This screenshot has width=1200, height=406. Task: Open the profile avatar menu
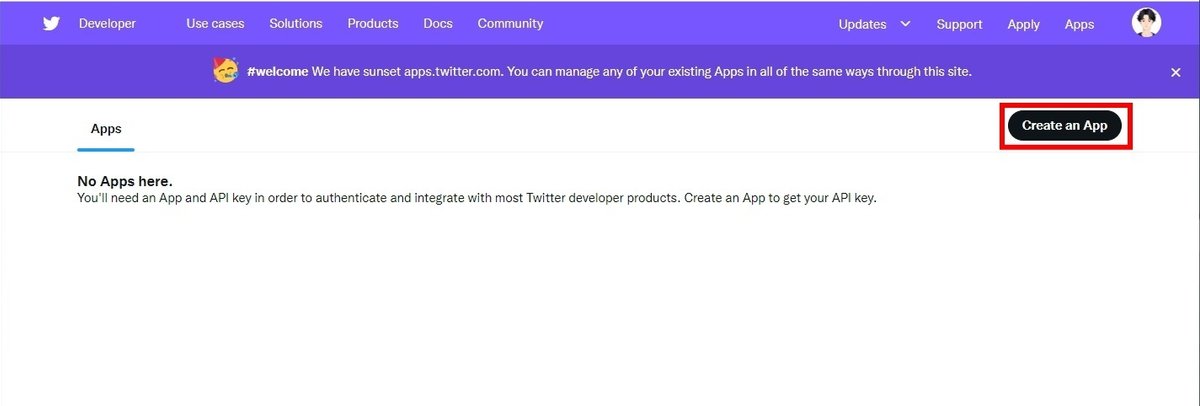(1146, 23)
